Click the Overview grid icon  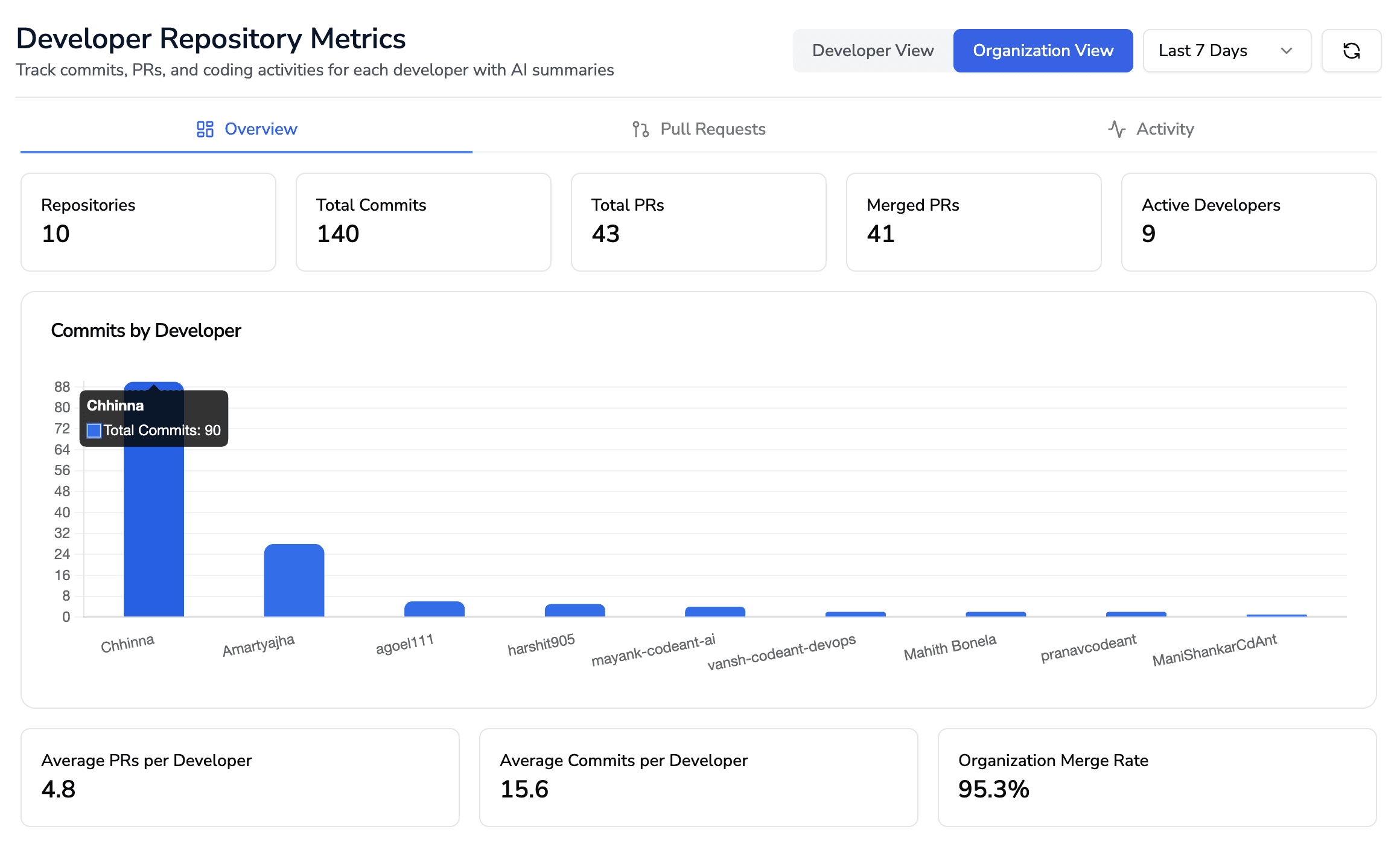click(205, 129)
